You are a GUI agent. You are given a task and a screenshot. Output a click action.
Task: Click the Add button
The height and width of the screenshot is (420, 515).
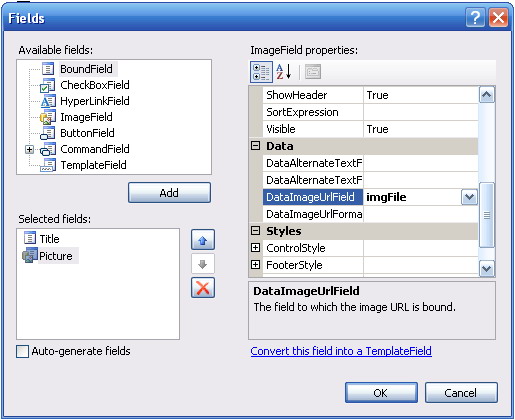(x=169, y=193)
